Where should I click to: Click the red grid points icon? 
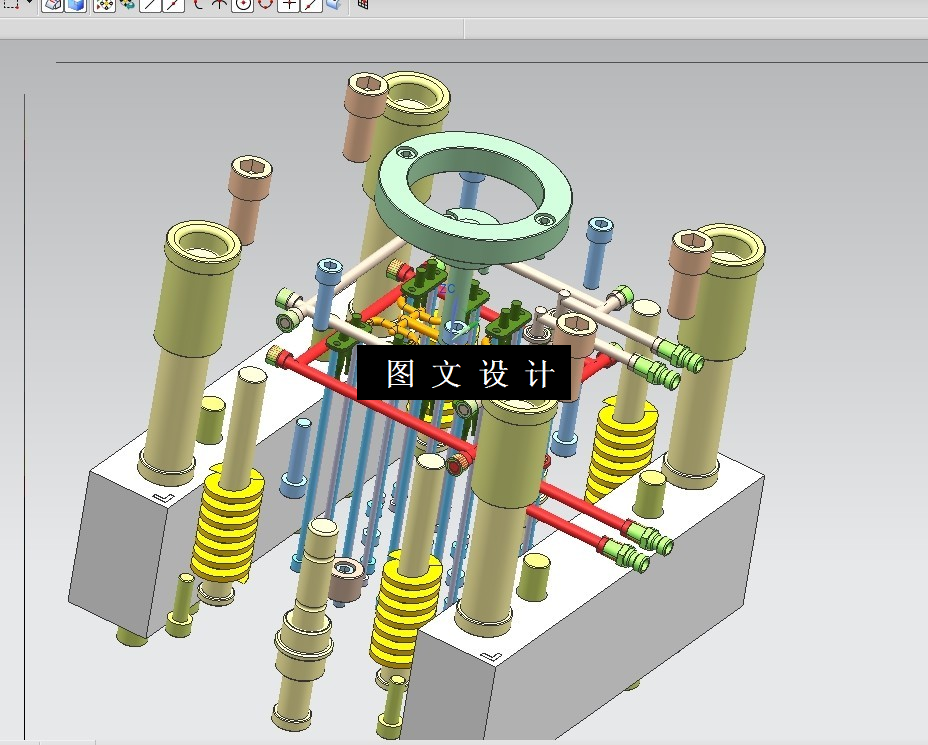click(x=363, y=4)
